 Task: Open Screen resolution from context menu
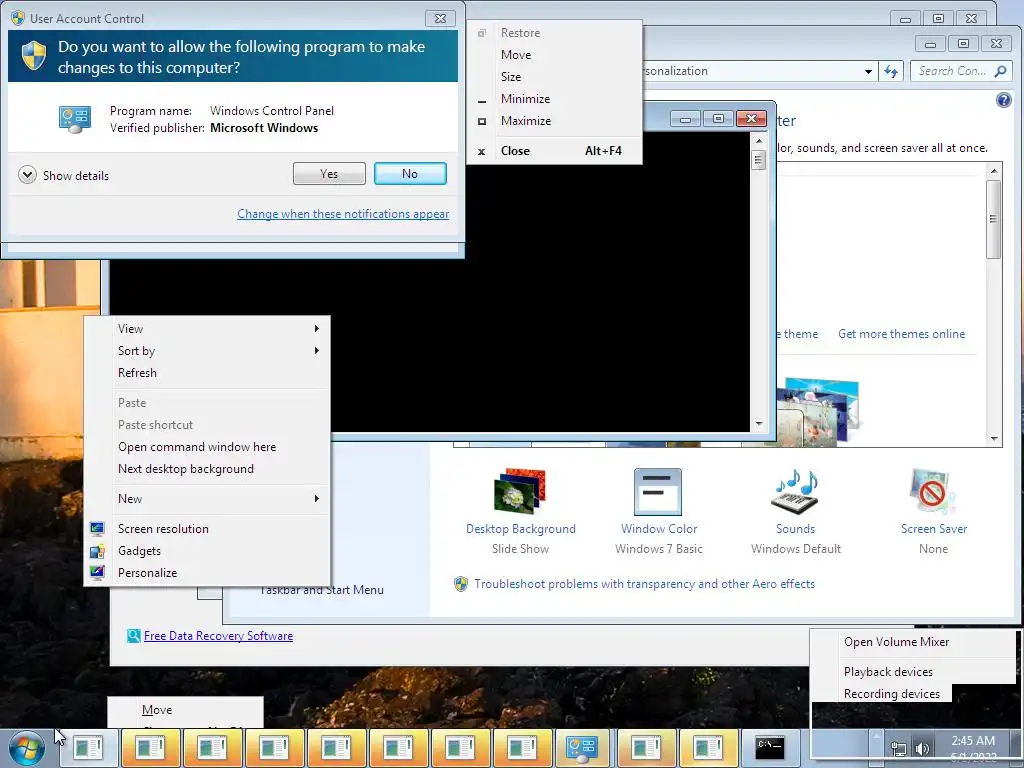[207, 529]
